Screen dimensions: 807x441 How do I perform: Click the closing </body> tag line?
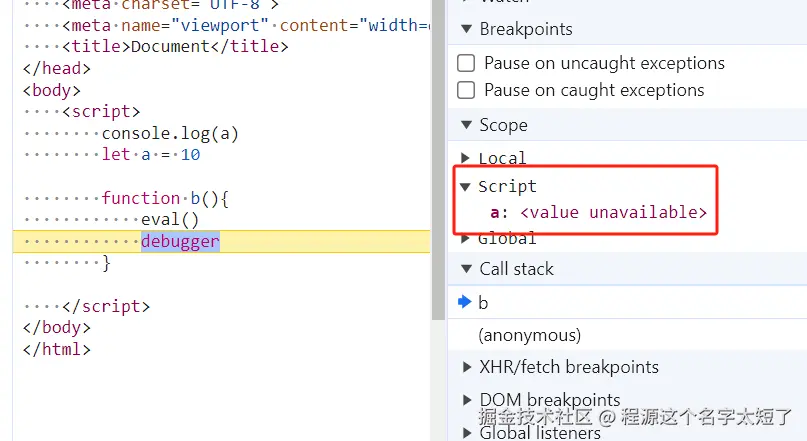click(x=57, y=327)
